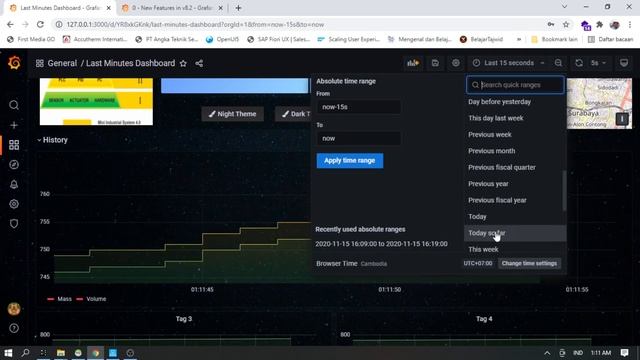Star the Last Minutes Dashboard
This screenshot has width=640, height=360.
[x=183, y=63]
